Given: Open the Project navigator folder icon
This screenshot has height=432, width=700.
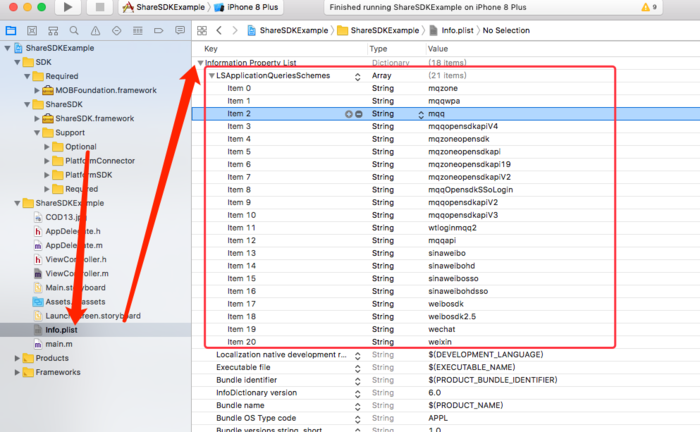Looking at the screenshot, I should [11, 30].
